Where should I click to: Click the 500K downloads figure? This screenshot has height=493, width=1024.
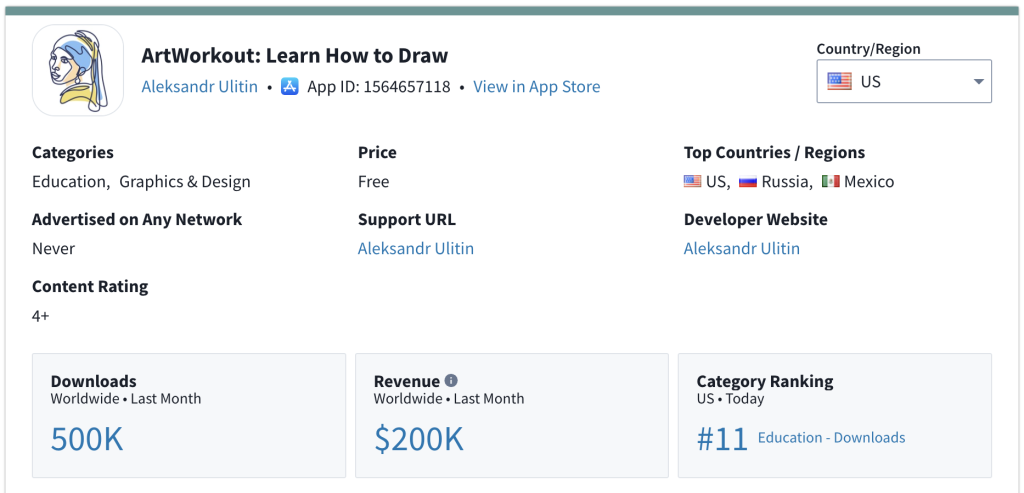point(87,439)
